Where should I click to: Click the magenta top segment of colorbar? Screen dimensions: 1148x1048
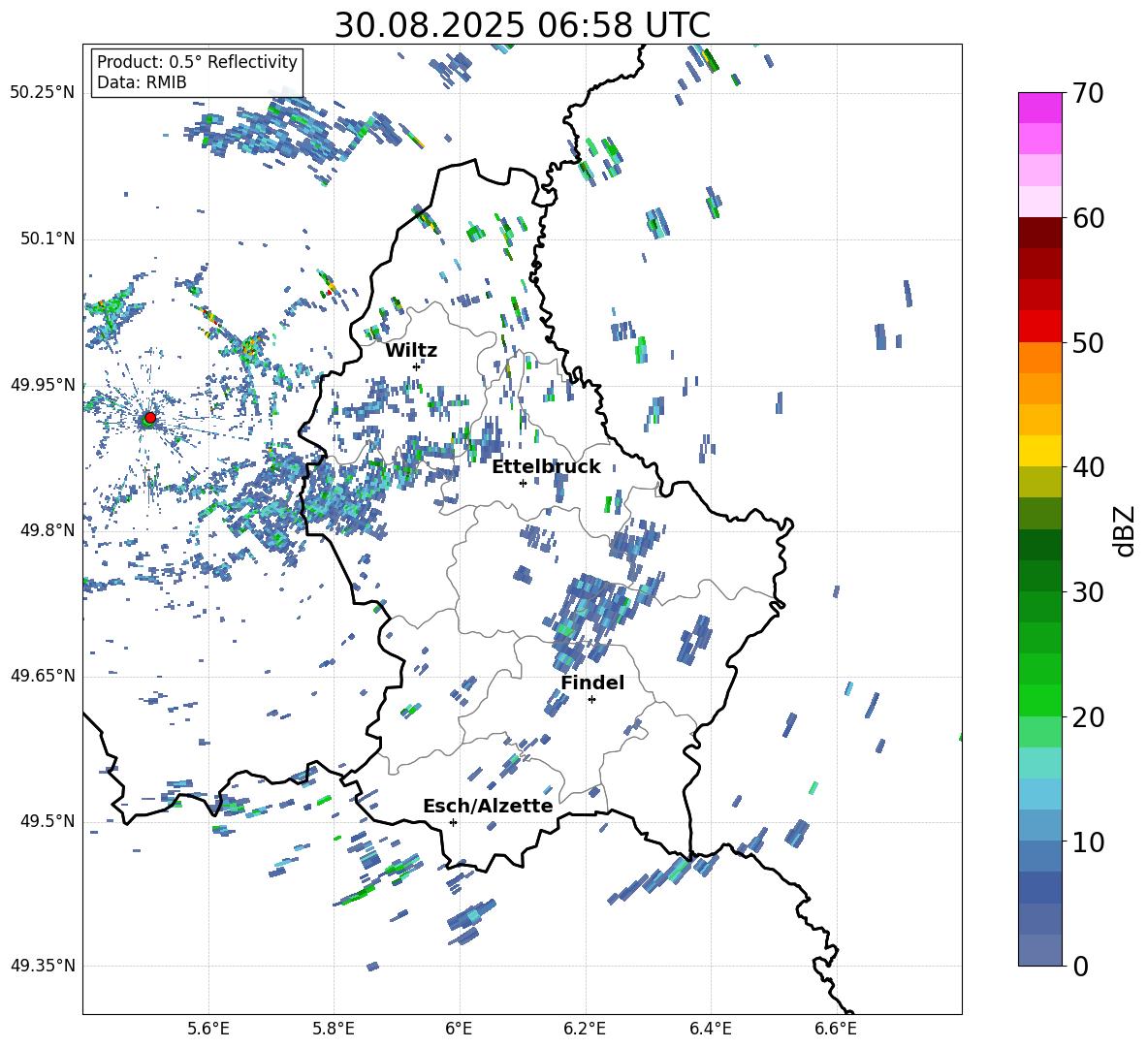pos(1039,108)
